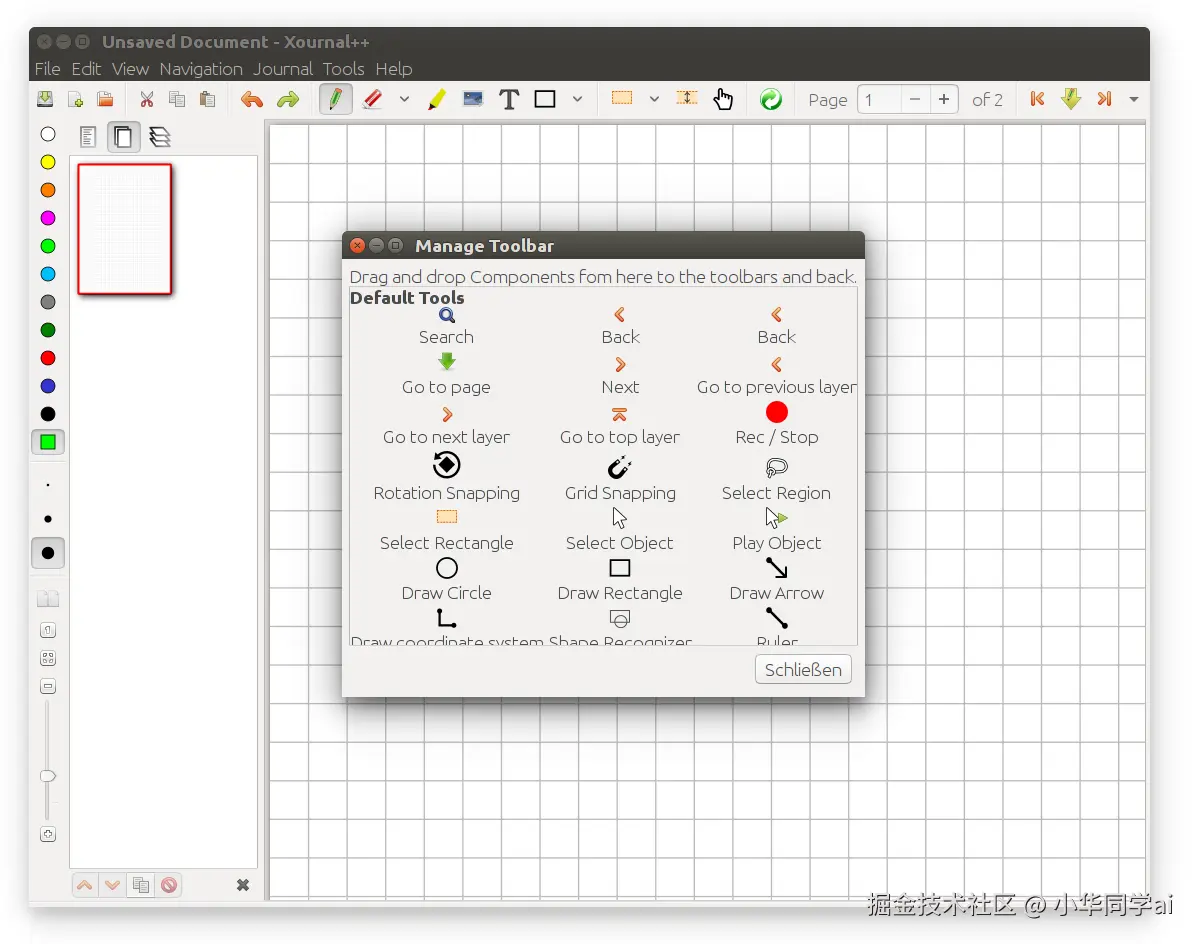
Task: Open a file via folder icon
Action: tap(105, 99)
